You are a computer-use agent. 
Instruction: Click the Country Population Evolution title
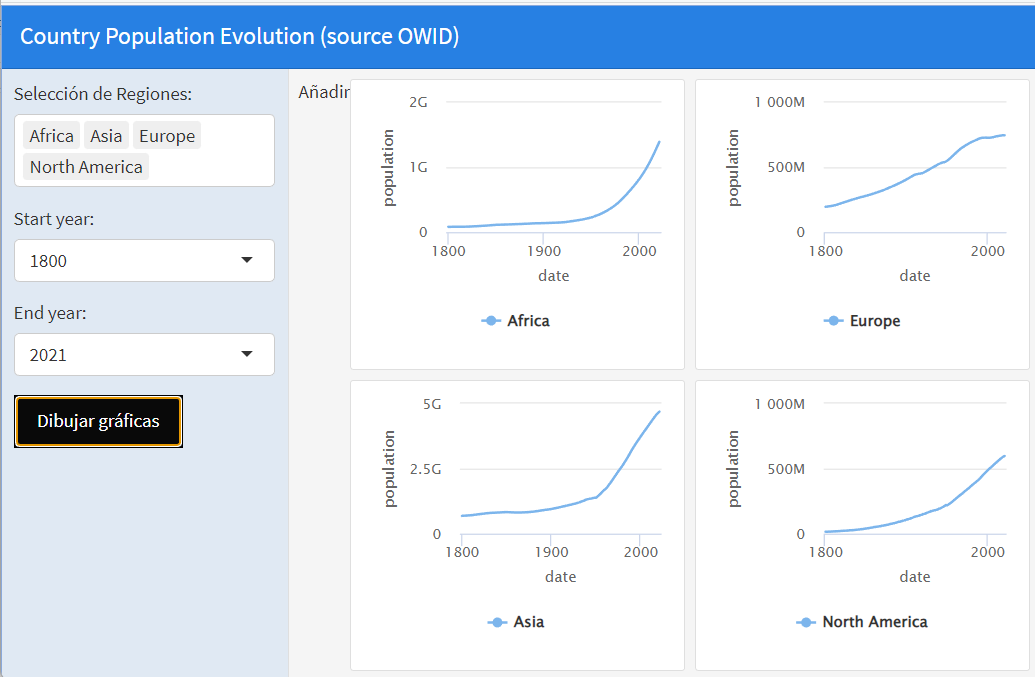coord(240,36)
